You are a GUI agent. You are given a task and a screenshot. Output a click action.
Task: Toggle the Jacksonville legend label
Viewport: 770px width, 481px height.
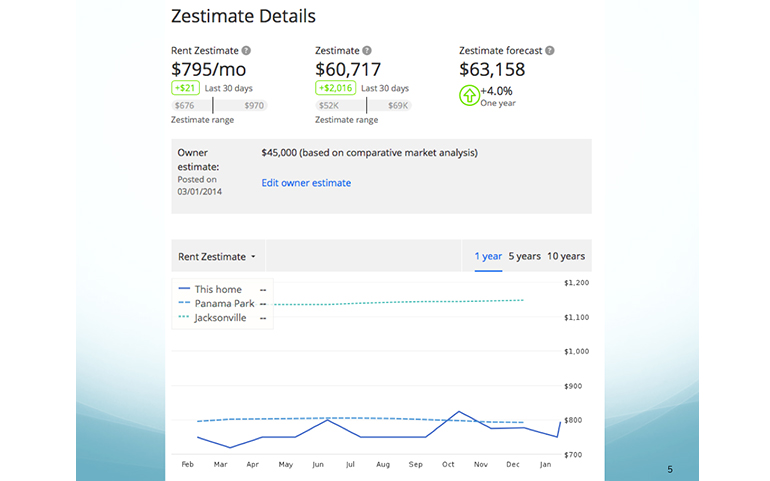pos(220,318)
